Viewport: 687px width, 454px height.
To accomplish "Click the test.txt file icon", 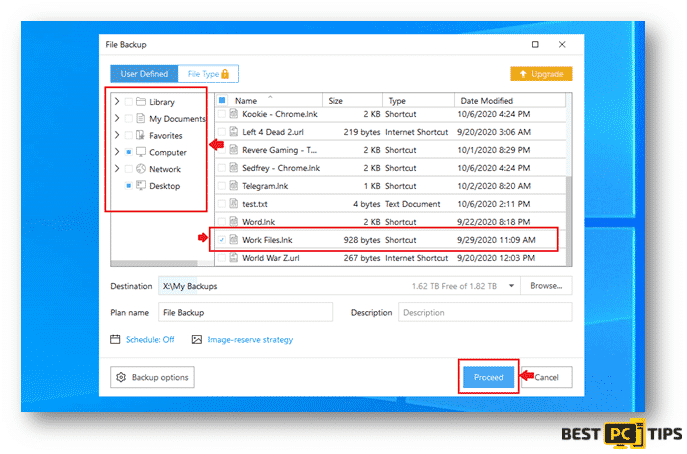I will 234,204.
